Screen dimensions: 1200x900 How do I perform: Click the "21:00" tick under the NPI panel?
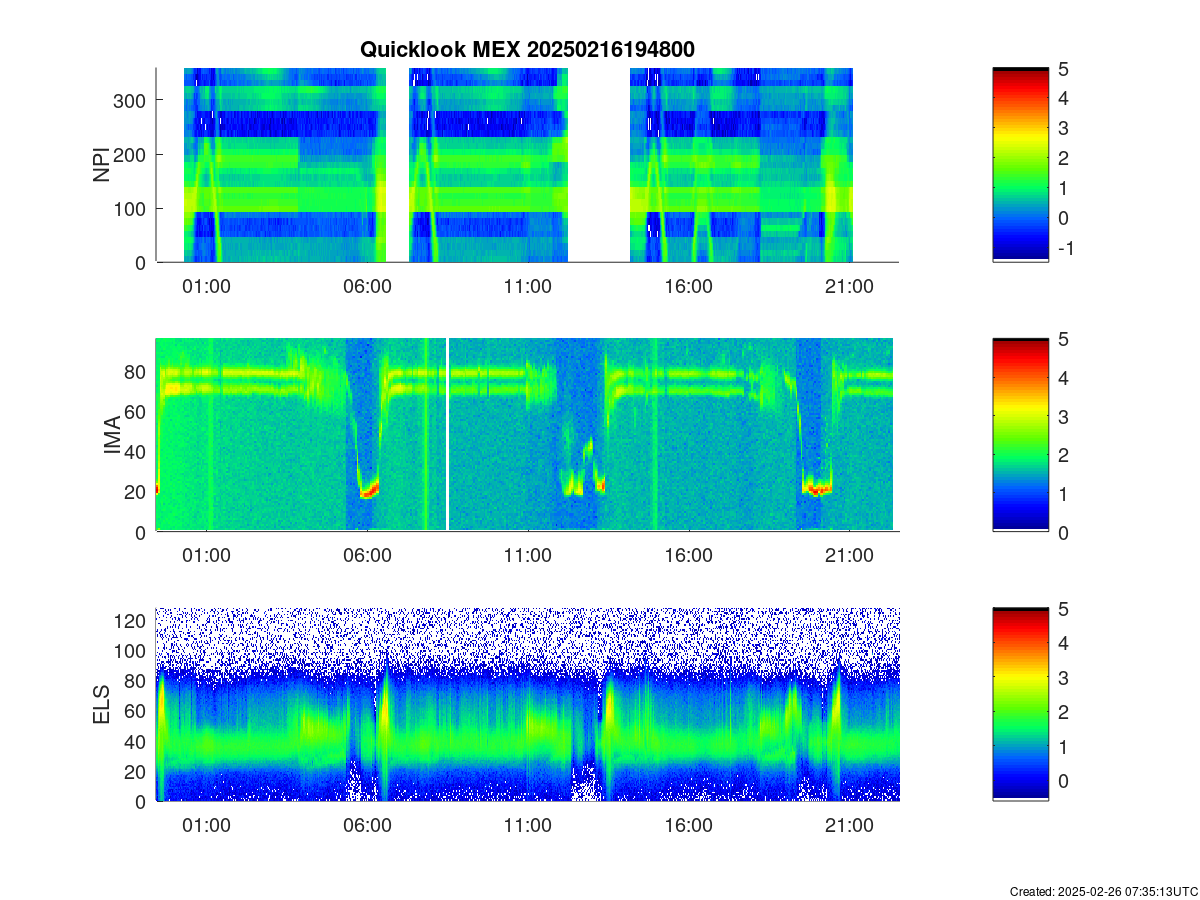point(850,286)
